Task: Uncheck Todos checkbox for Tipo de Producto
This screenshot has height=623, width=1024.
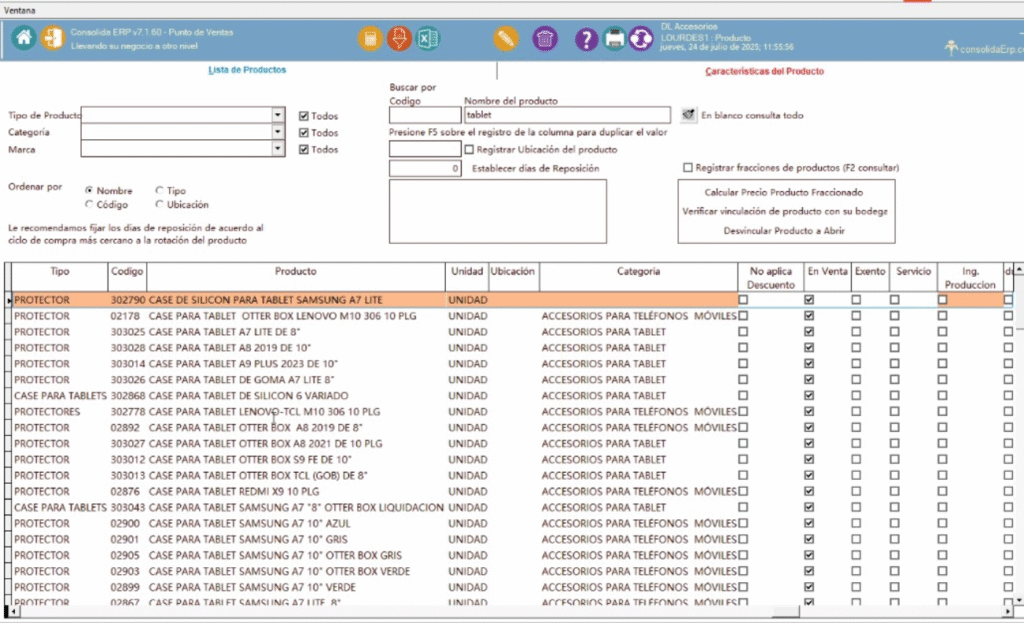Action: tap(304, 116)
